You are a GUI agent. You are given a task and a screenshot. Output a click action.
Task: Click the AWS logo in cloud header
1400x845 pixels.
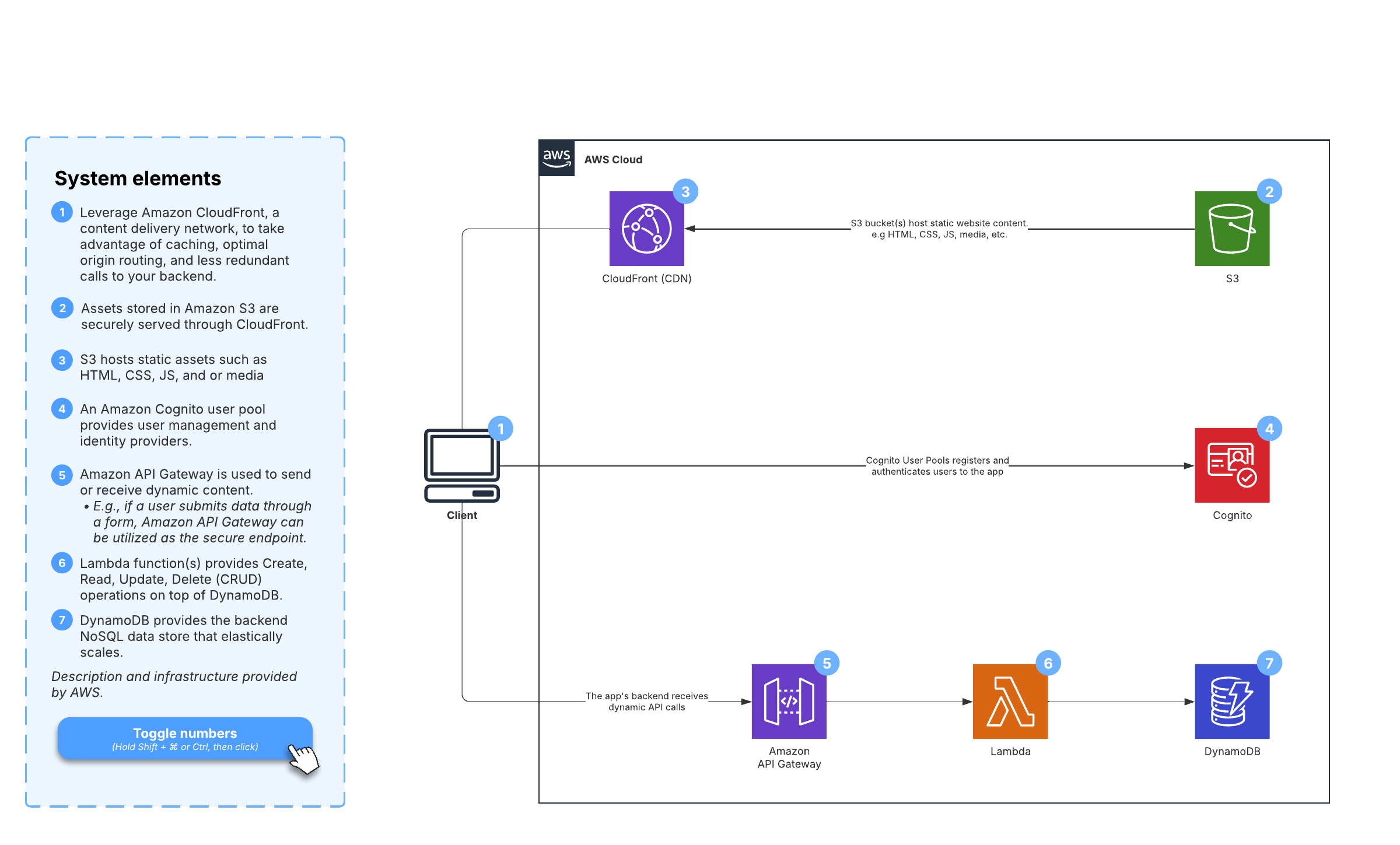pos(556,158)
